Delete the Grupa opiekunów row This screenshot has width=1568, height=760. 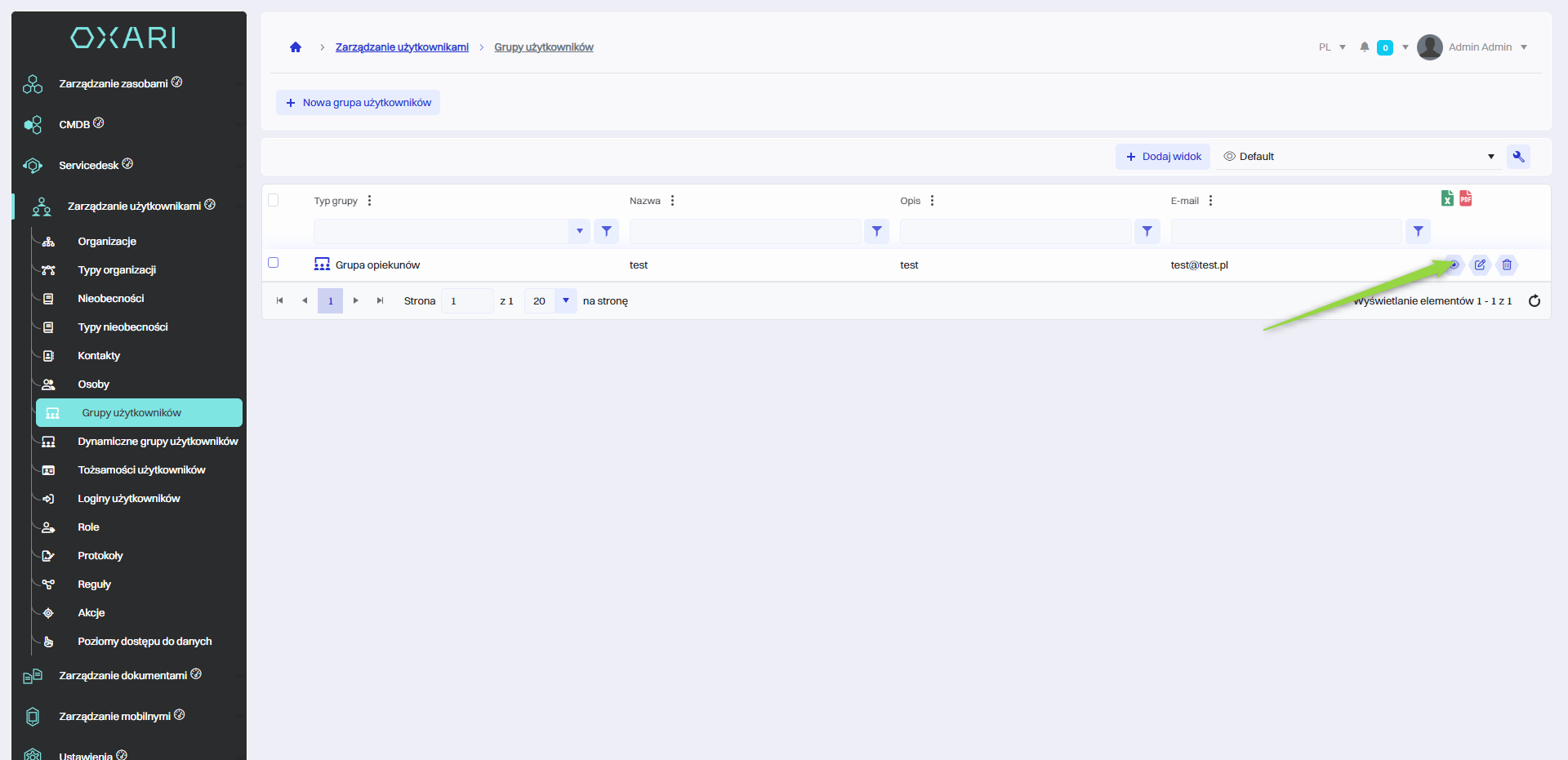click(x=1507, y=264)
